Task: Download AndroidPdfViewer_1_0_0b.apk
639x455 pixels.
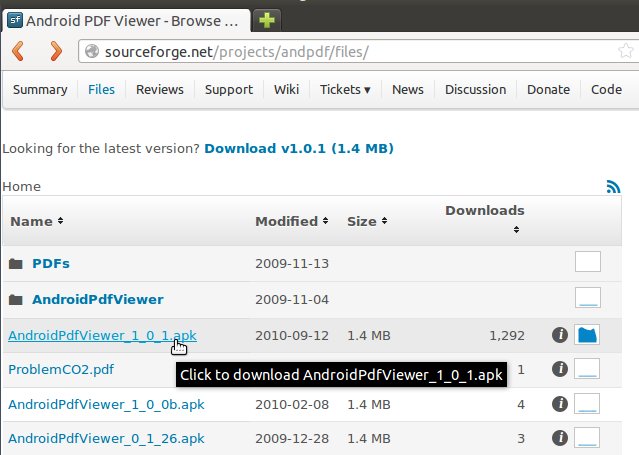Action: tap(106, 404)
